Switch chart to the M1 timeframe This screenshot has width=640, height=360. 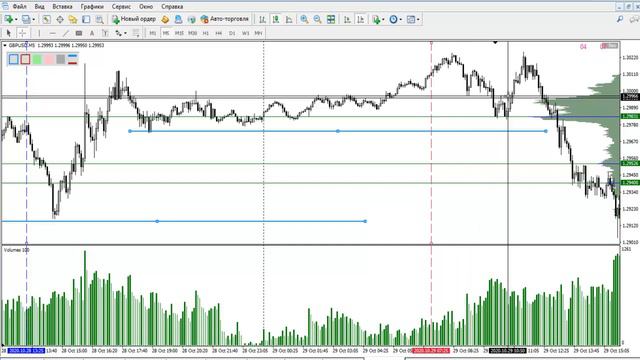coord(153,33)
